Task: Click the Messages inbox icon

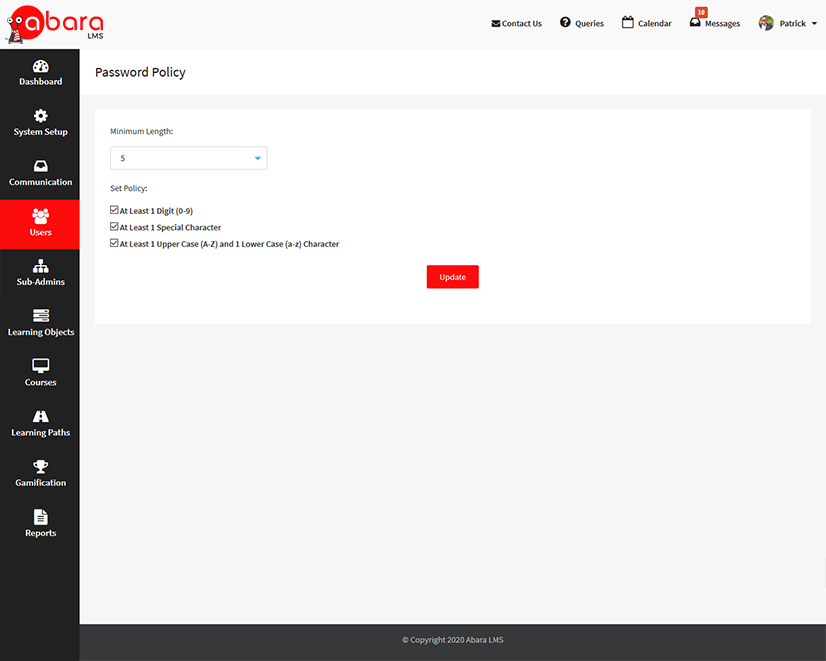Action: tap(695, 23)
